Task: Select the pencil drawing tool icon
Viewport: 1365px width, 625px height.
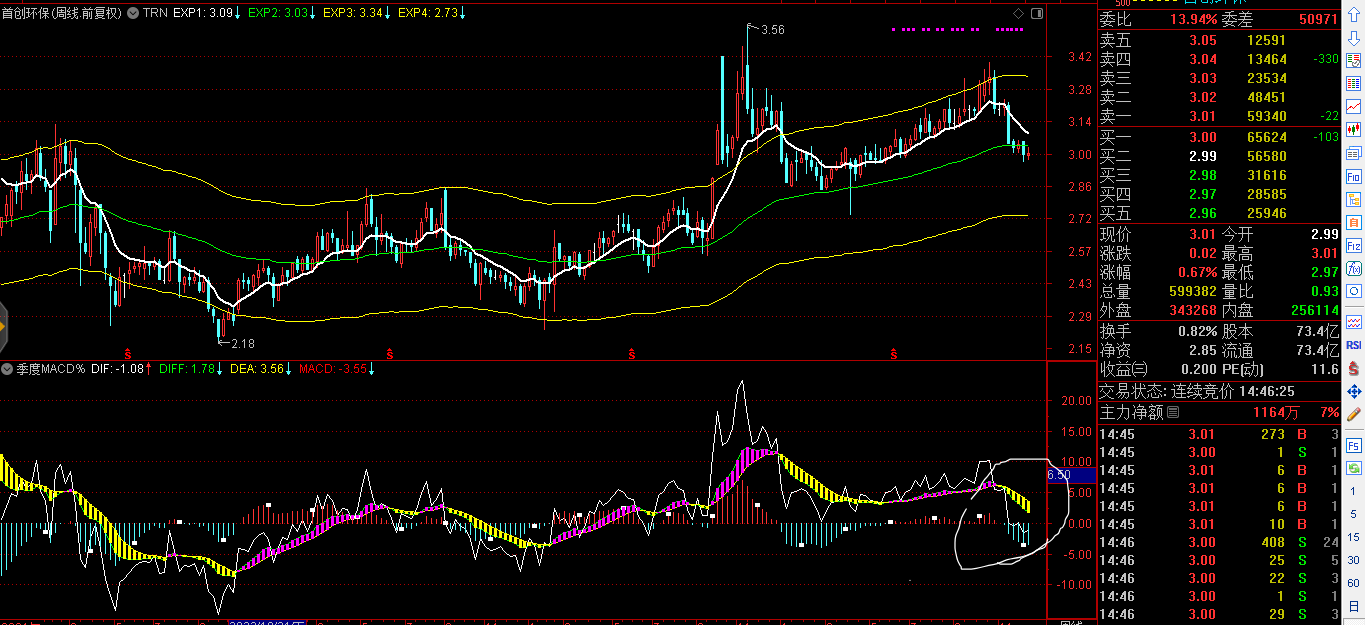Action: click(1354, 413)
